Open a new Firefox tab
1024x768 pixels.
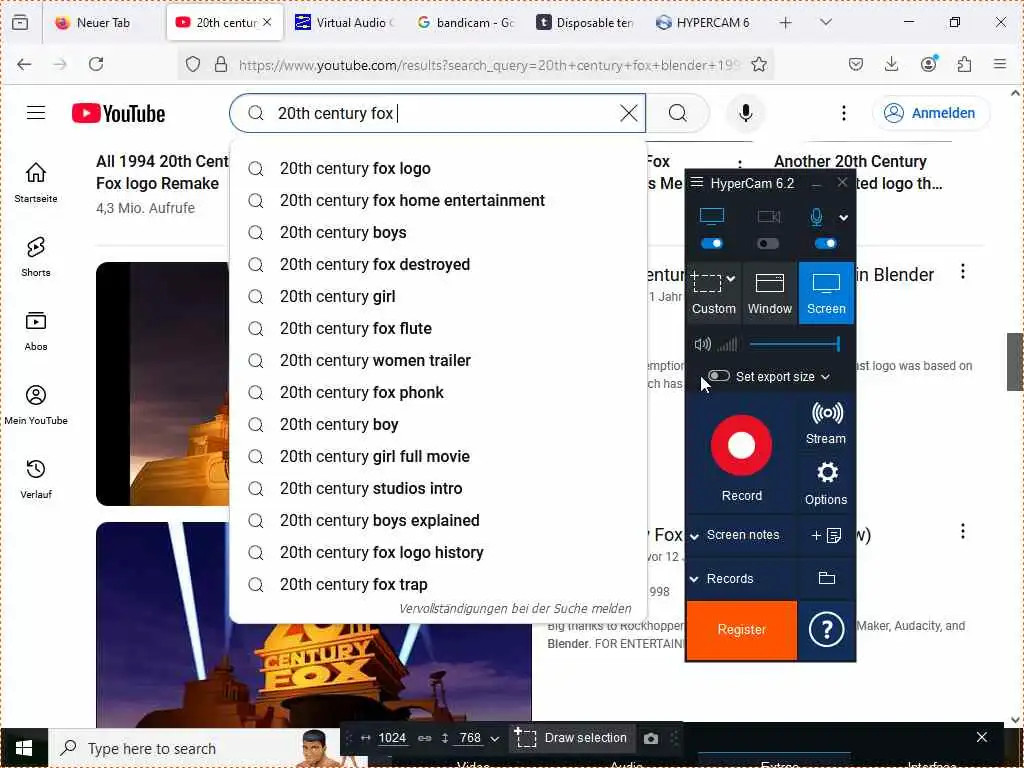tap(785, 22)
